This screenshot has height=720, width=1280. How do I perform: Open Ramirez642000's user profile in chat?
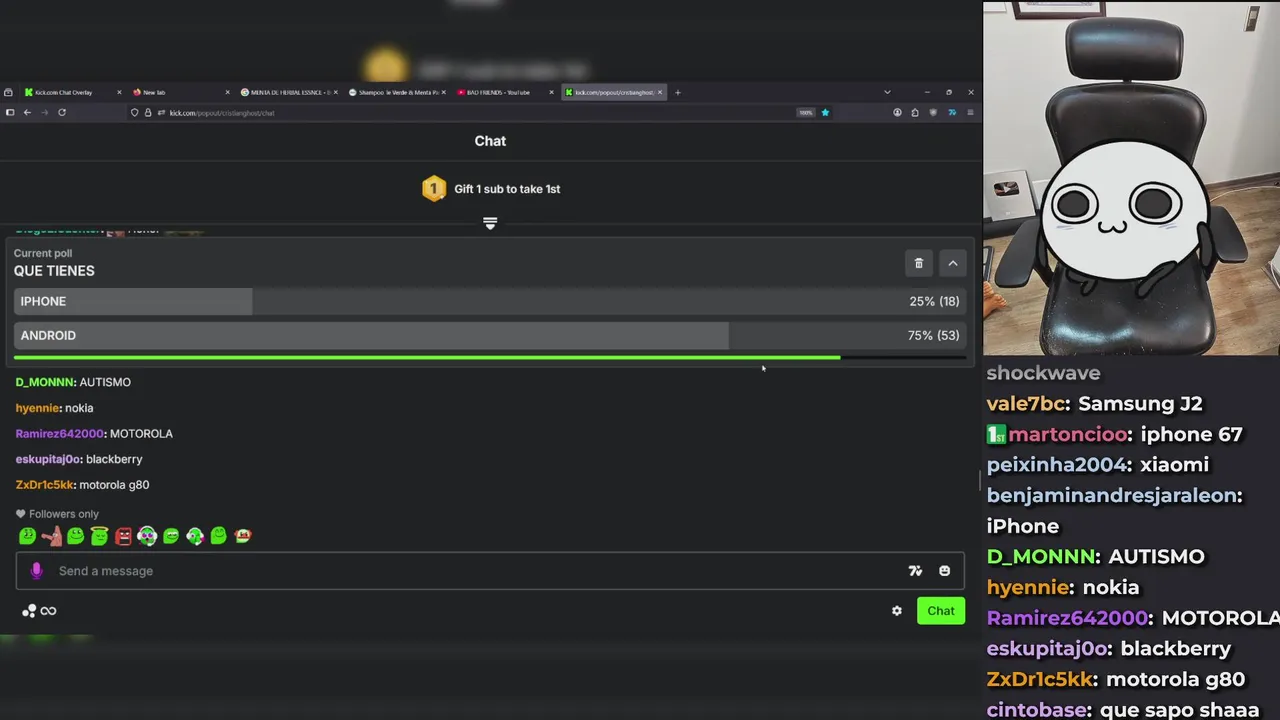[x=60, y=434]
